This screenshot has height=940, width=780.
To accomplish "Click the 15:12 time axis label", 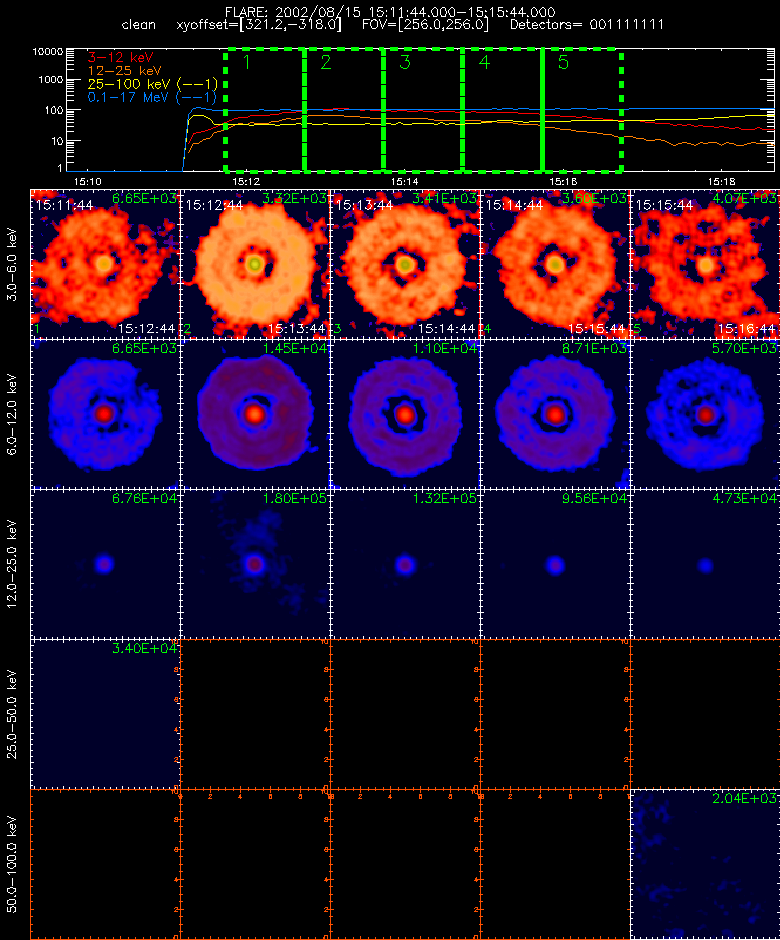I will pos(246,181).
